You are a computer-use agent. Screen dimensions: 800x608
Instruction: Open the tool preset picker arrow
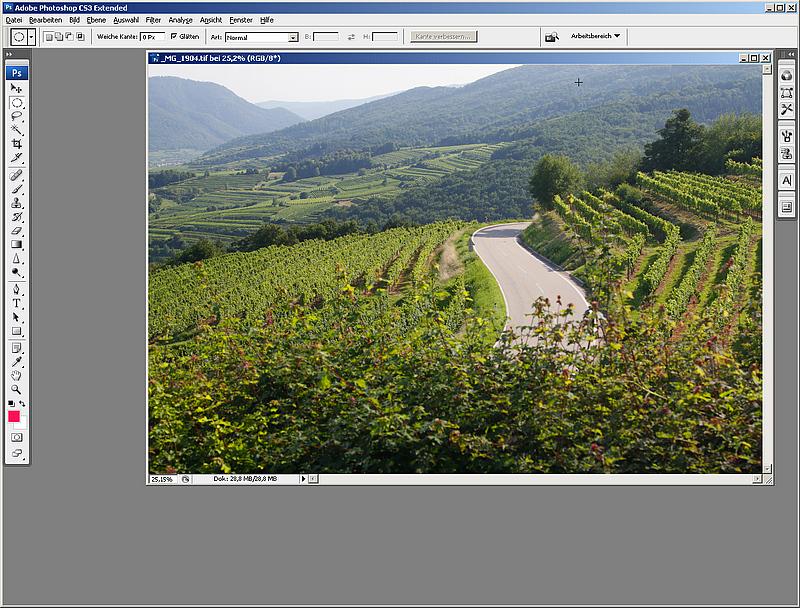tap(32, 37)
